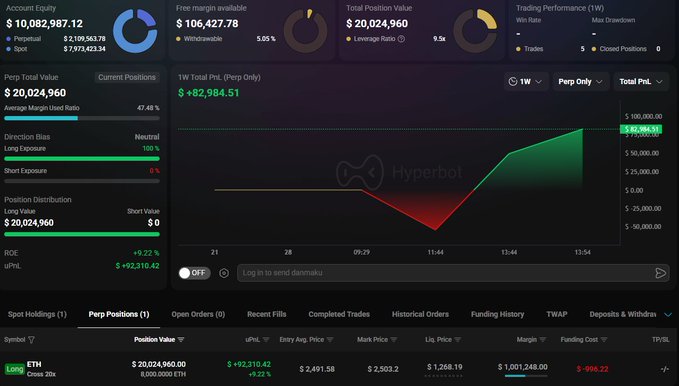Send danmaku with paper plane icon
This screenshot has height=386, width=679.
660,273
